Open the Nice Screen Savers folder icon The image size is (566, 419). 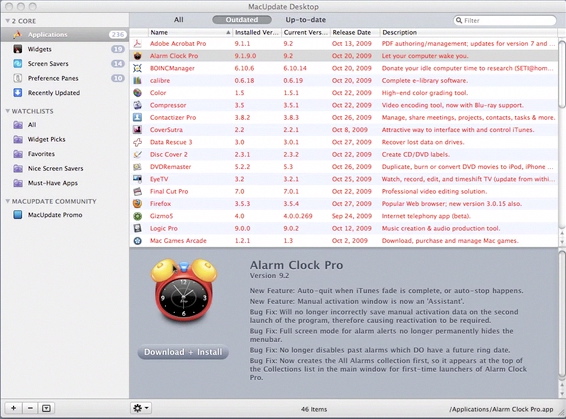point(18,169)
